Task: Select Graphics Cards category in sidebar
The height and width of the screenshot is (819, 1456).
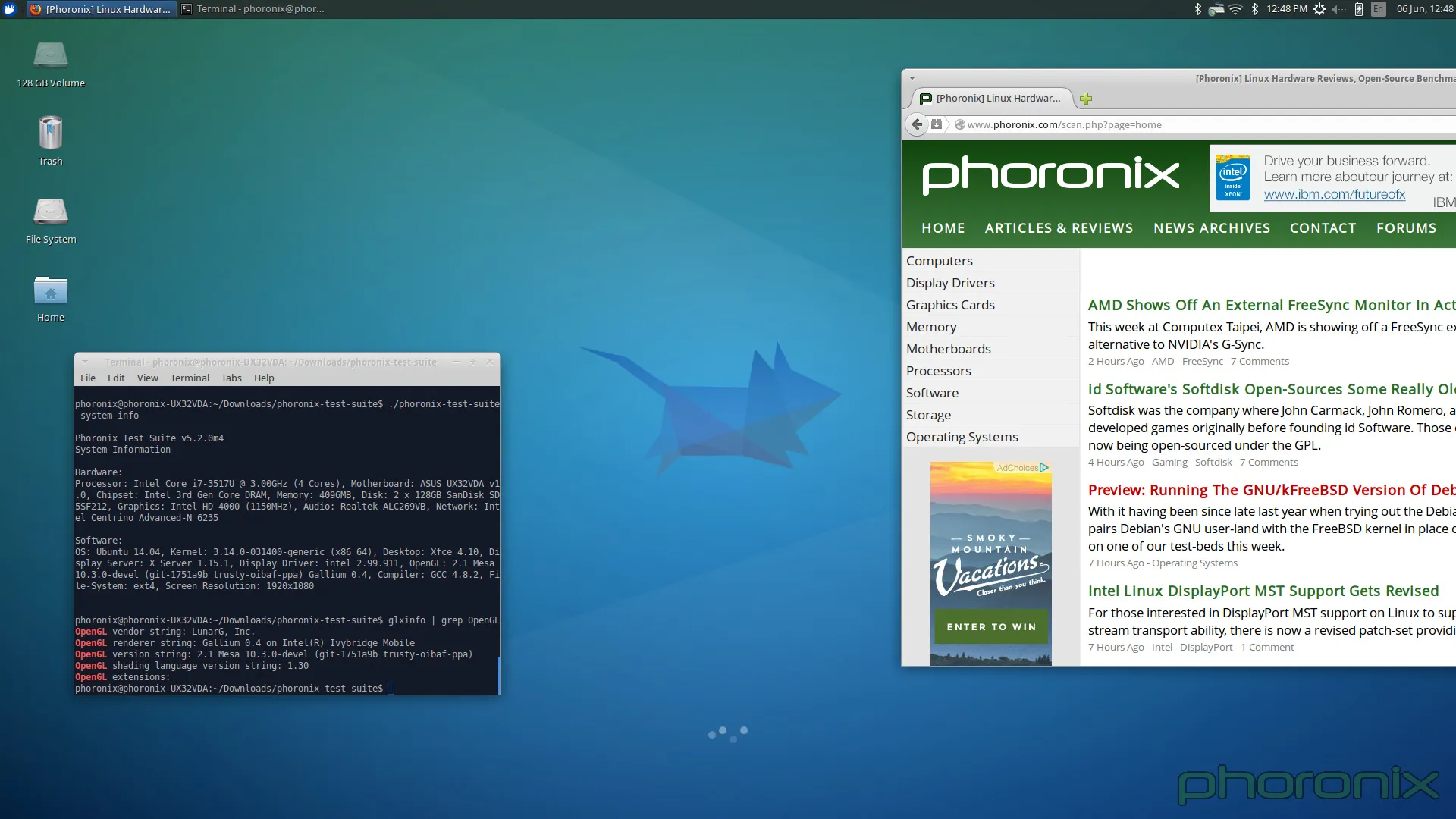Action: 991,305
